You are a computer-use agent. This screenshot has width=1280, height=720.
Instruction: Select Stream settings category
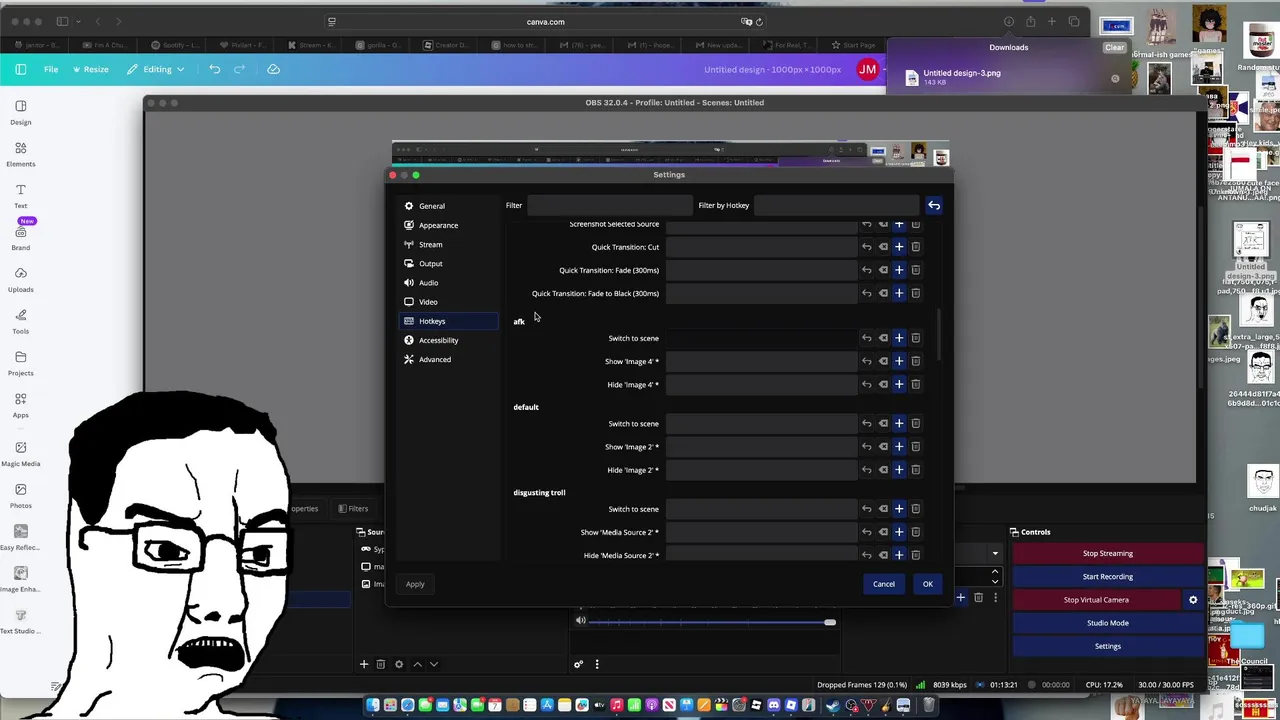448,244
